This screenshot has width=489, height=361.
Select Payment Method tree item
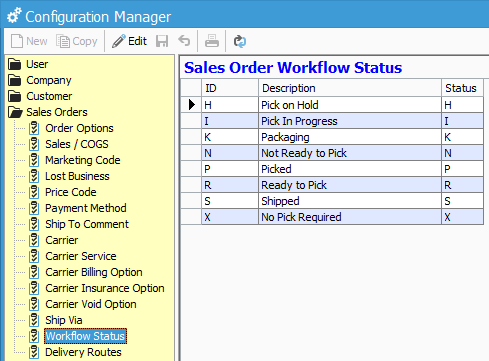point(86,208)
